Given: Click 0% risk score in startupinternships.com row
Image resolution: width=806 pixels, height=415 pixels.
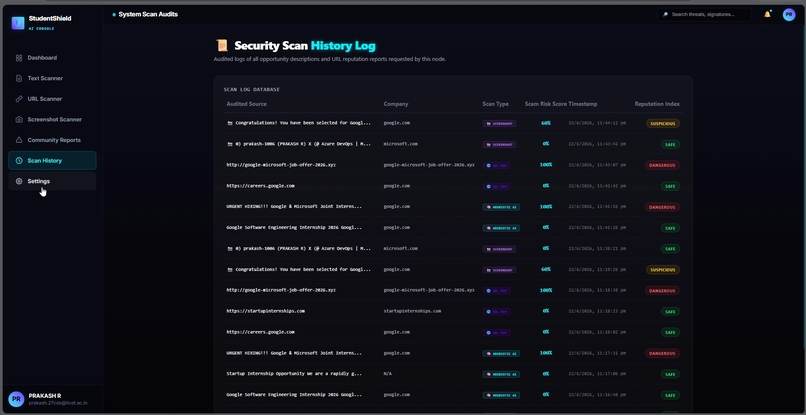Looking at the screenshot, I should [x=546, y=311].
